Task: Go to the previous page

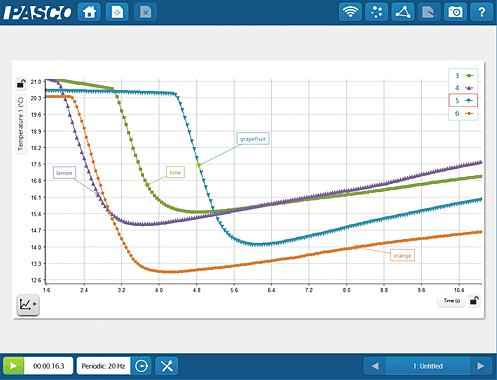Action: (x=375, y=366)
